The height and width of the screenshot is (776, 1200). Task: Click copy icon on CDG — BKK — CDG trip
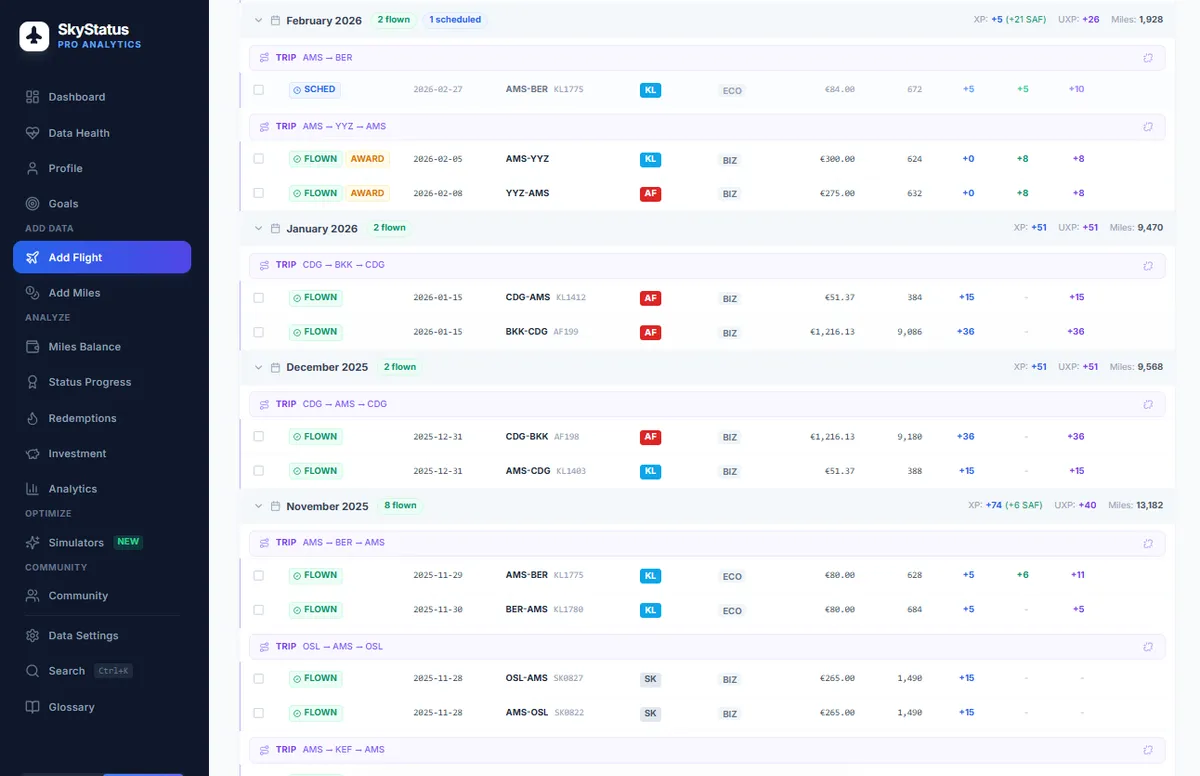(x=1148, y=266)
